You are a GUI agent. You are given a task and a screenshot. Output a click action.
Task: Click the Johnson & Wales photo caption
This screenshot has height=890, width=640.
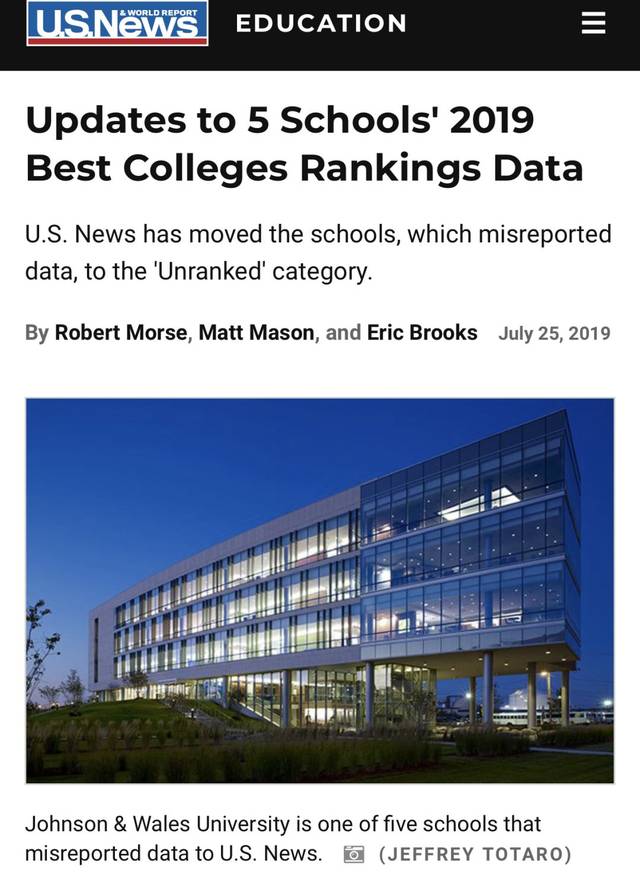pyautogui.click(x=282, y=825)
